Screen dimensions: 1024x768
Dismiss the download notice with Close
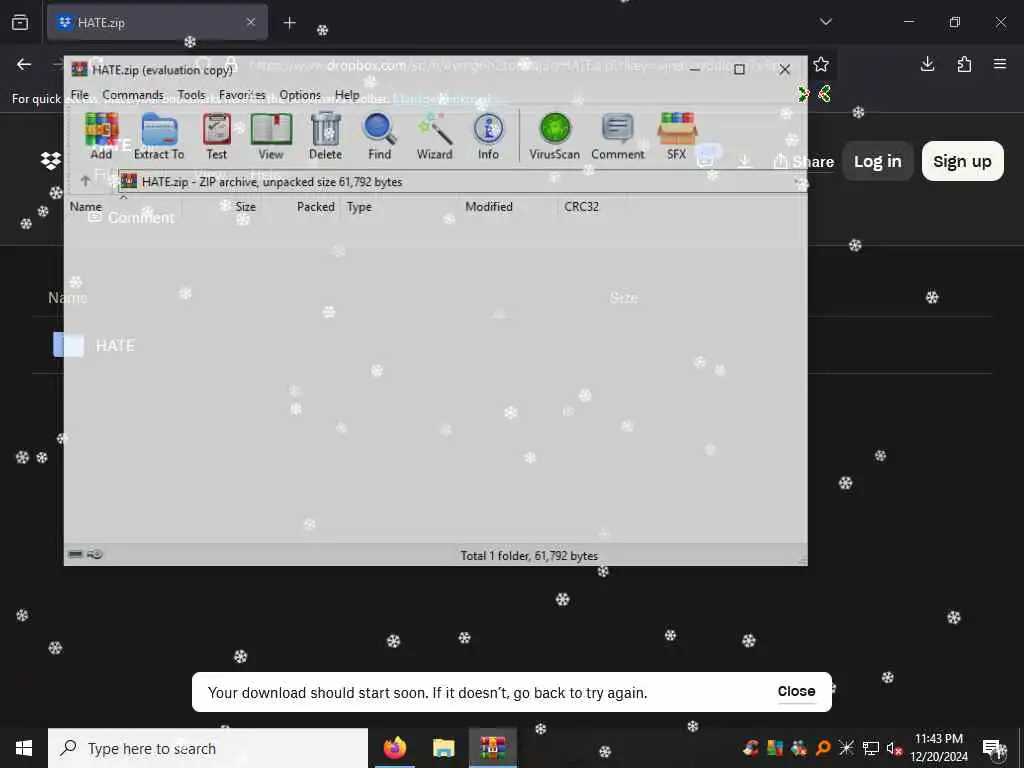click(796, 691)
